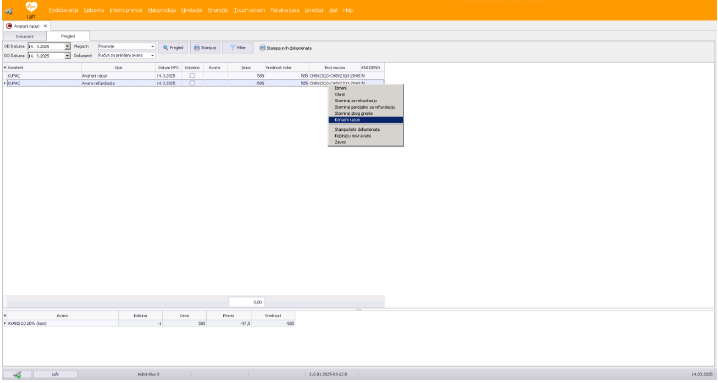Click the status bar connection icon
718x383 pixels.
(x=17, y=375)
